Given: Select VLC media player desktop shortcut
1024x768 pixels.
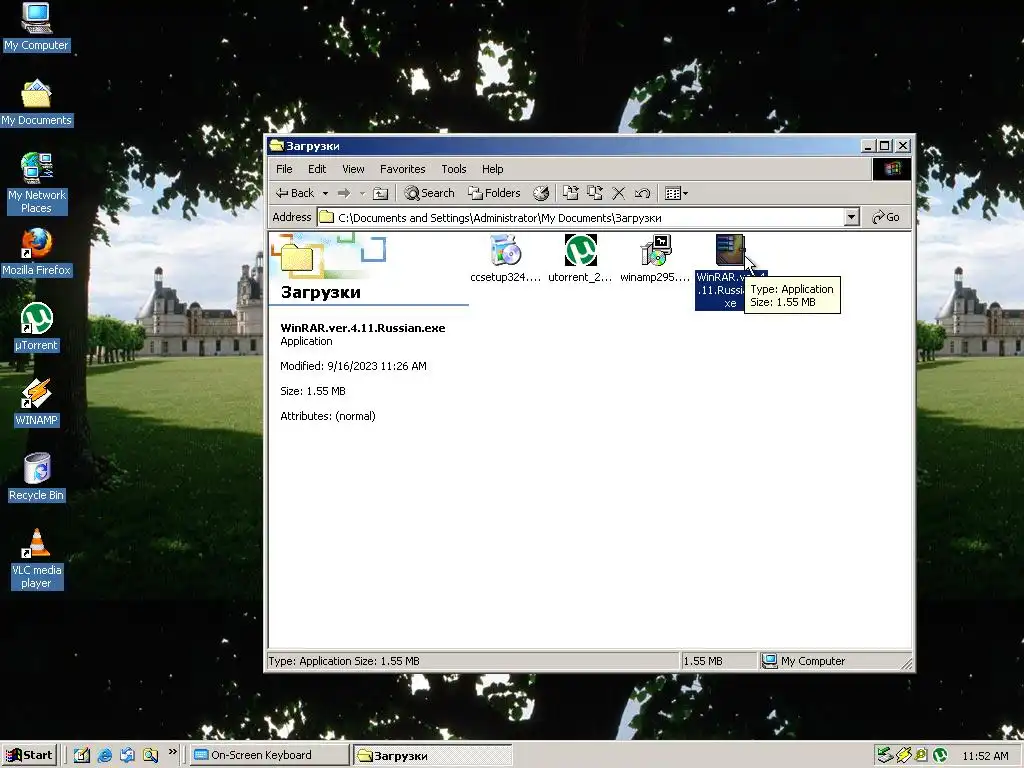Looking at the screenshot, I should 36,559.
